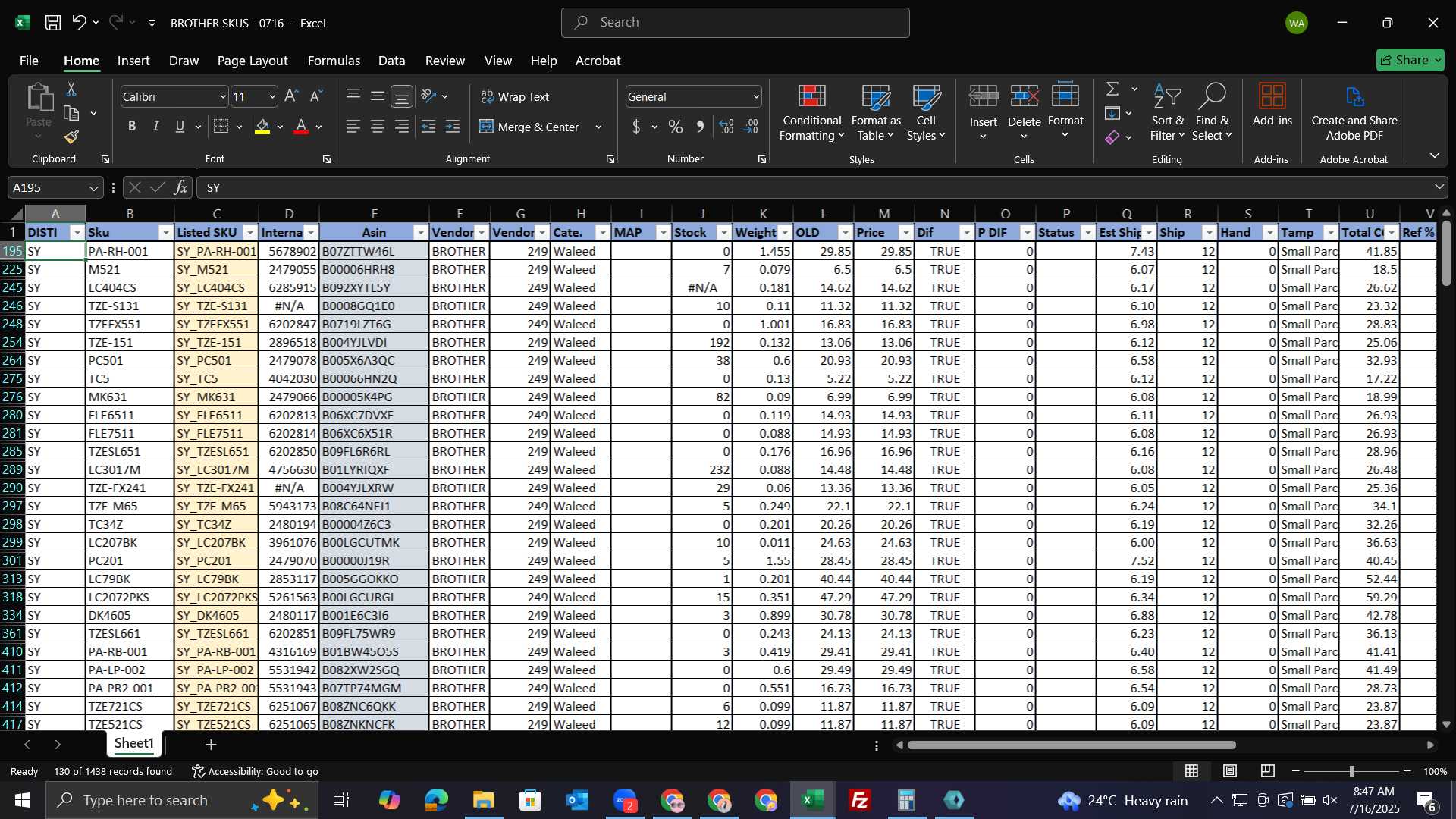This screenshot has height=819, width=1456.
Task: Open the DISTI column filter dropdown
Action: [77, 233]
